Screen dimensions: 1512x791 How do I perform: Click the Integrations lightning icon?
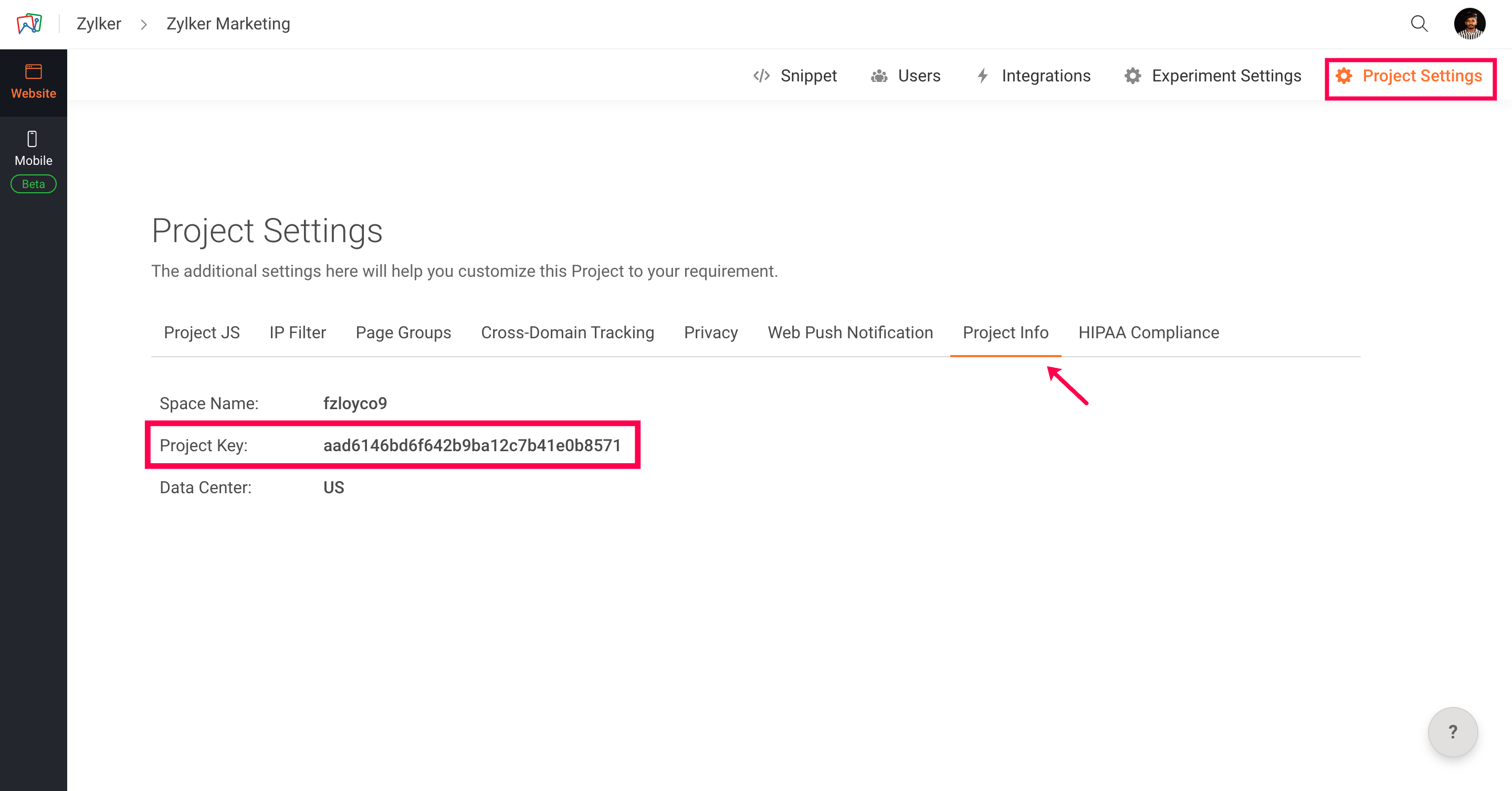983,76
